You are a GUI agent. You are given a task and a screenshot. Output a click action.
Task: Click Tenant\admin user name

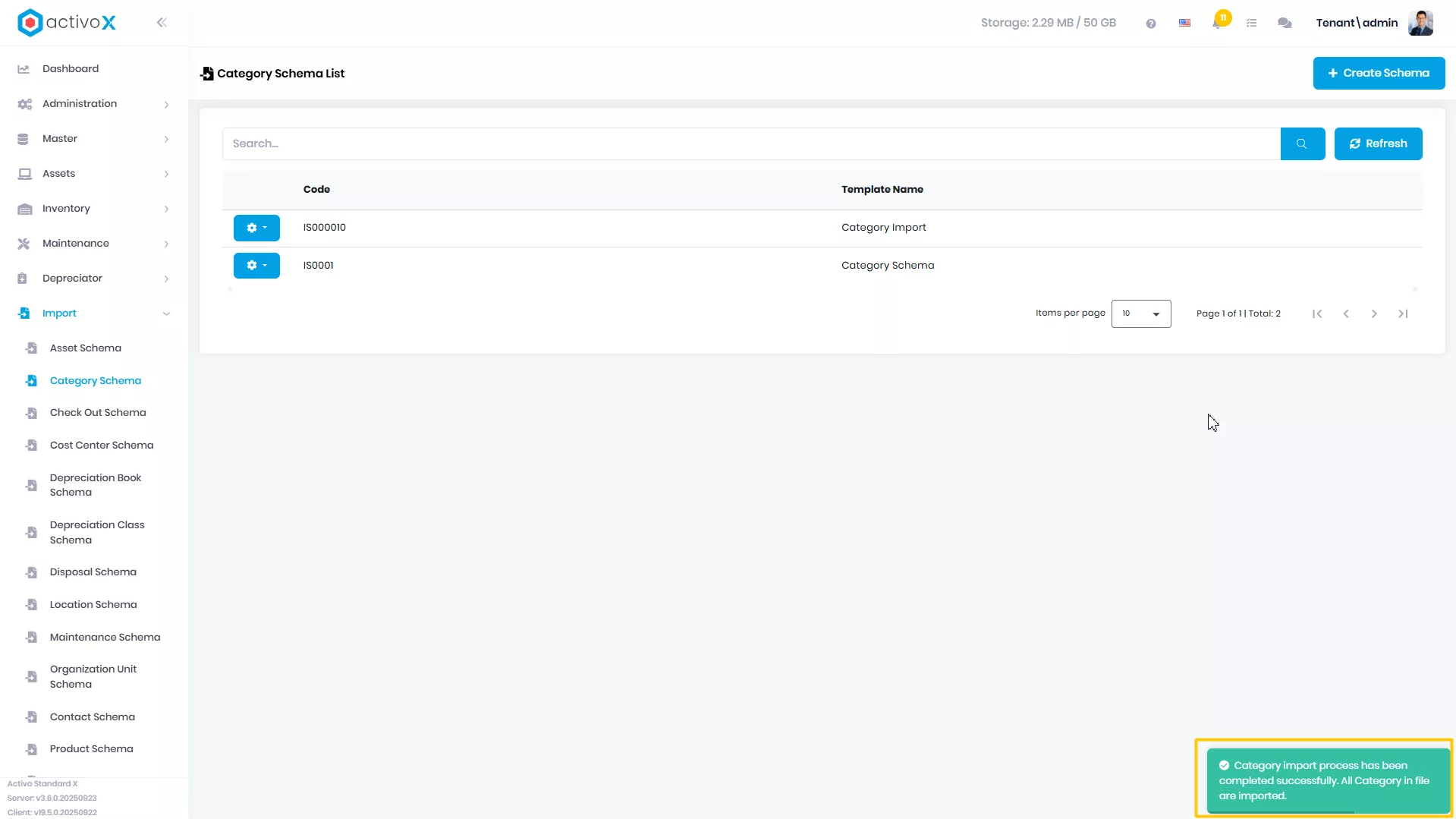[x=1357, y=23]
